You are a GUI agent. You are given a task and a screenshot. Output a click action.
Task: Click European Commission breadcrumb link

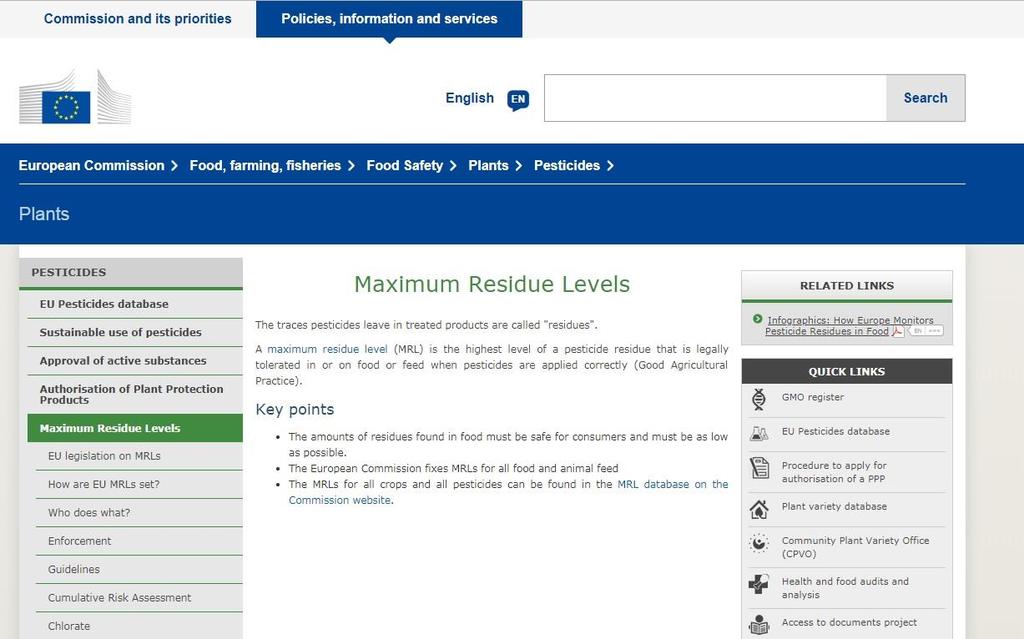(x=91, y=166)
